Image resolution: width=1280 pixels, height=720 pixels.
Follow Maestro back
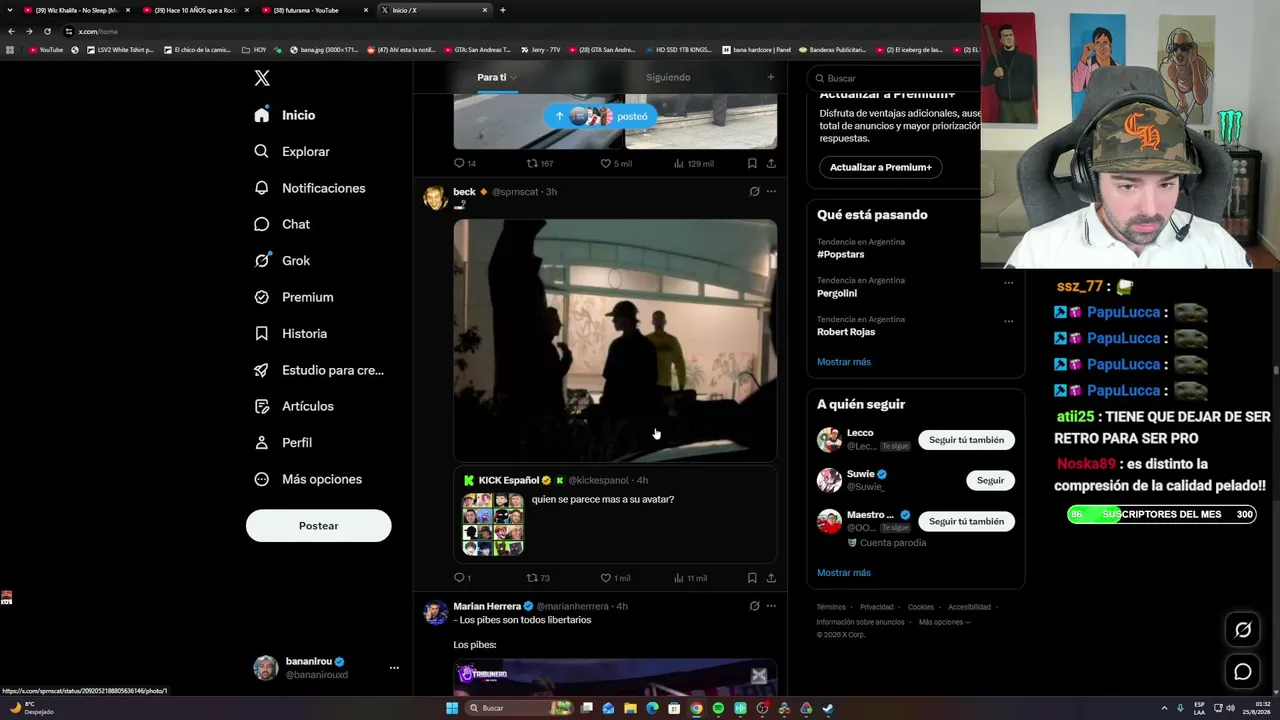966,521
